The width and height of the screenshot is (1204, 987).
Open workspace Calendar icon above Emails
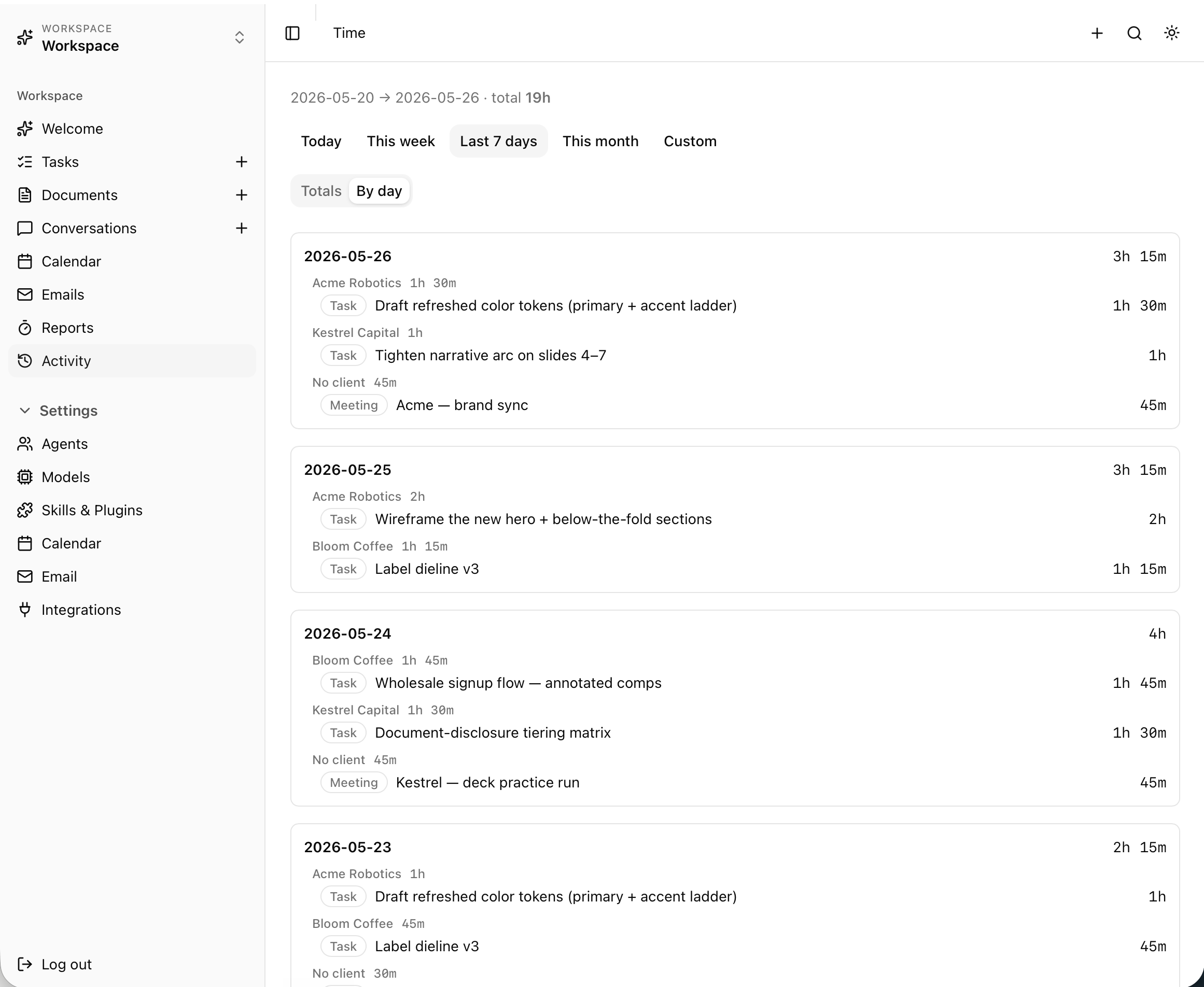(x=25, y=262)
